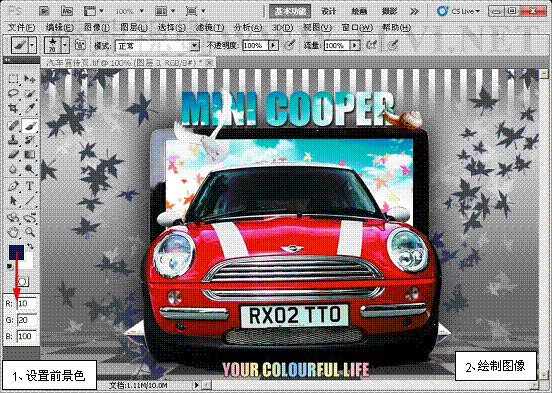552x393 pixels.
Task: Select the Clone Stamp tool
Action: point(13,140)
